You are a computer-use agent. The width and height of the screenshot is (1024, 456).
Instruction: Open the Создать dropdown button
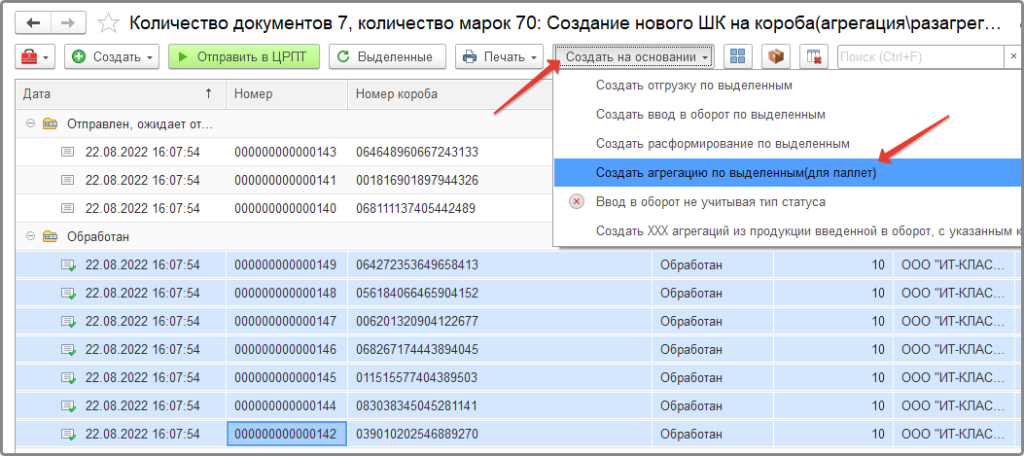point(112,57)
